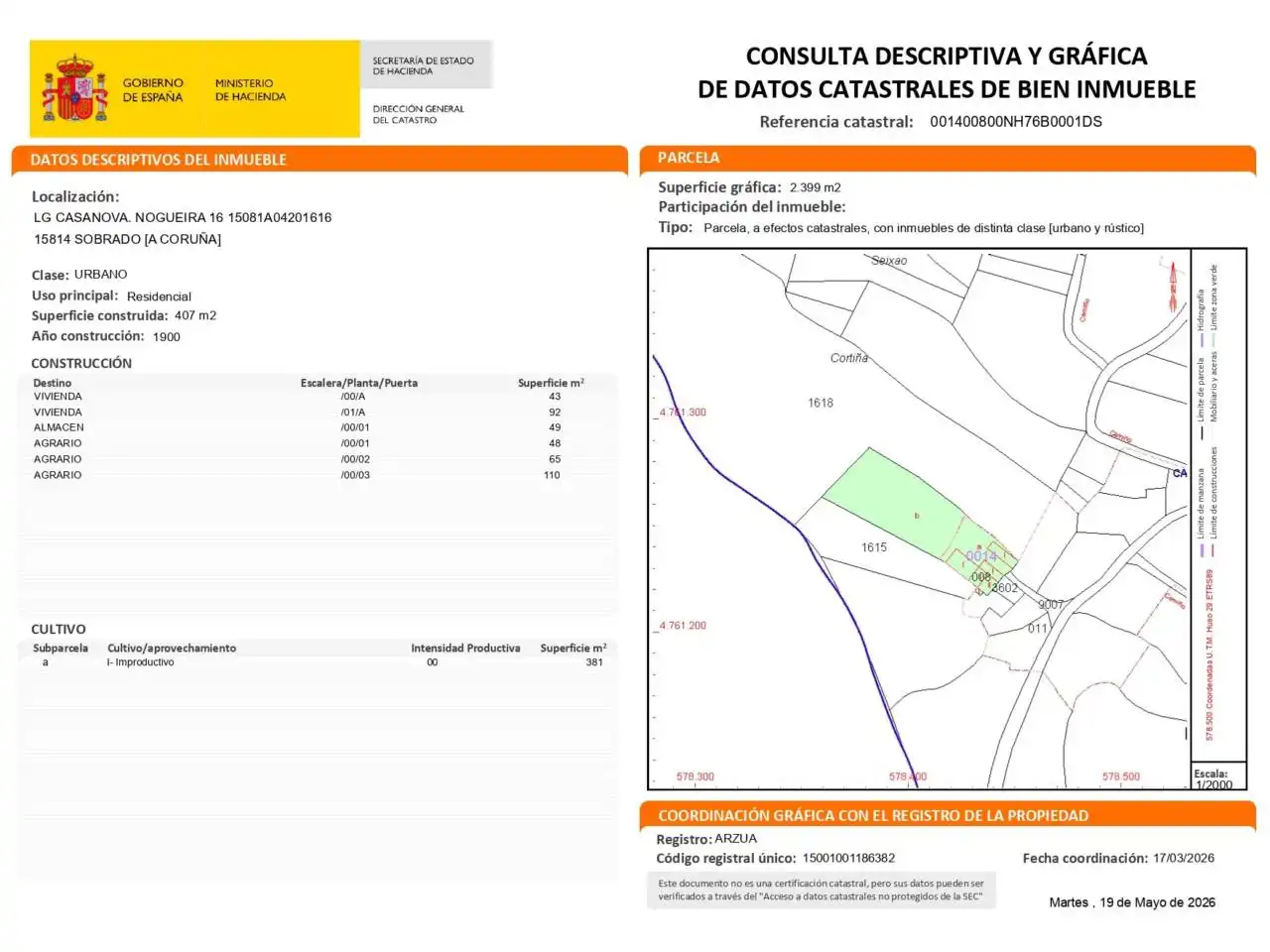Click the Clase value 'URBANO'

101,274
